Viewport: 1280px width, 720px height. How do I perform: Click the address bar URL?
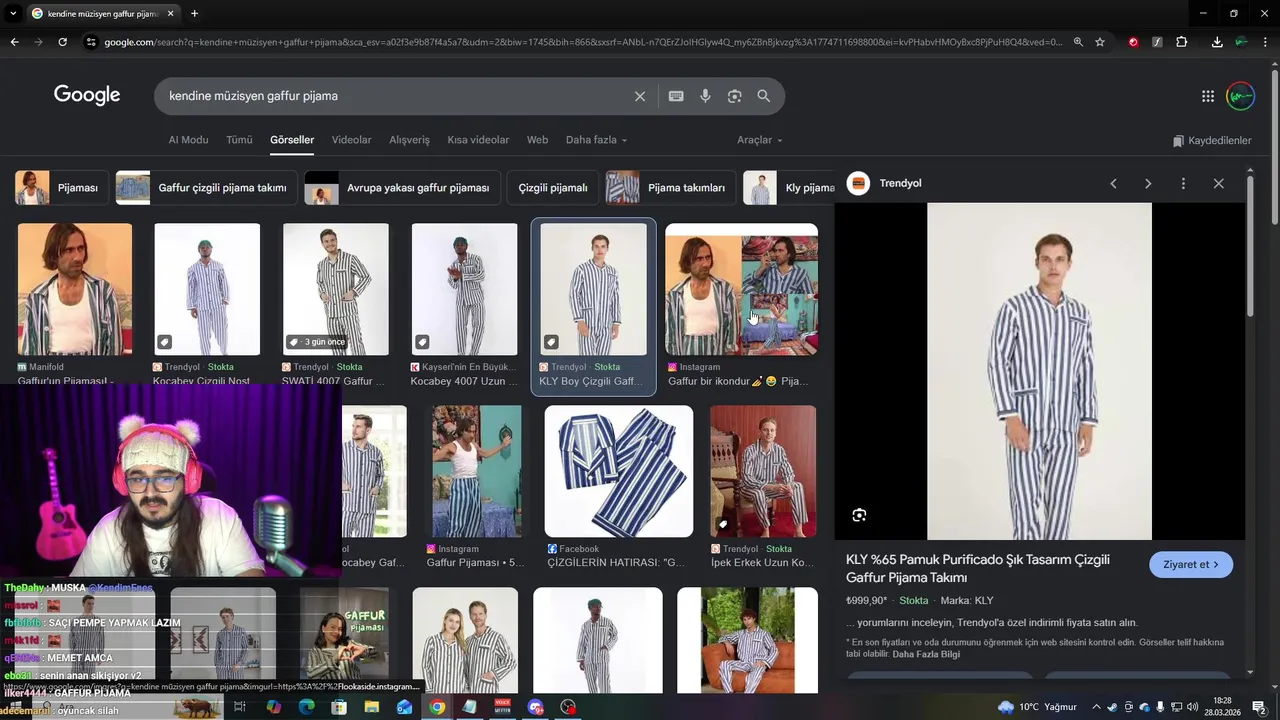coord(583,42)
